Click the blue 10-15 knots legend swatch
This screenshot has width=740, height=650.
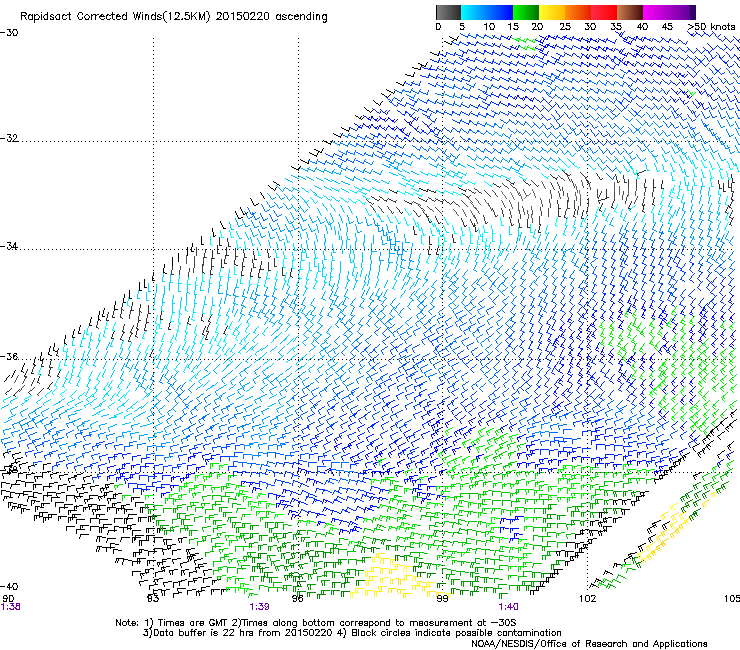coord(499,12)
